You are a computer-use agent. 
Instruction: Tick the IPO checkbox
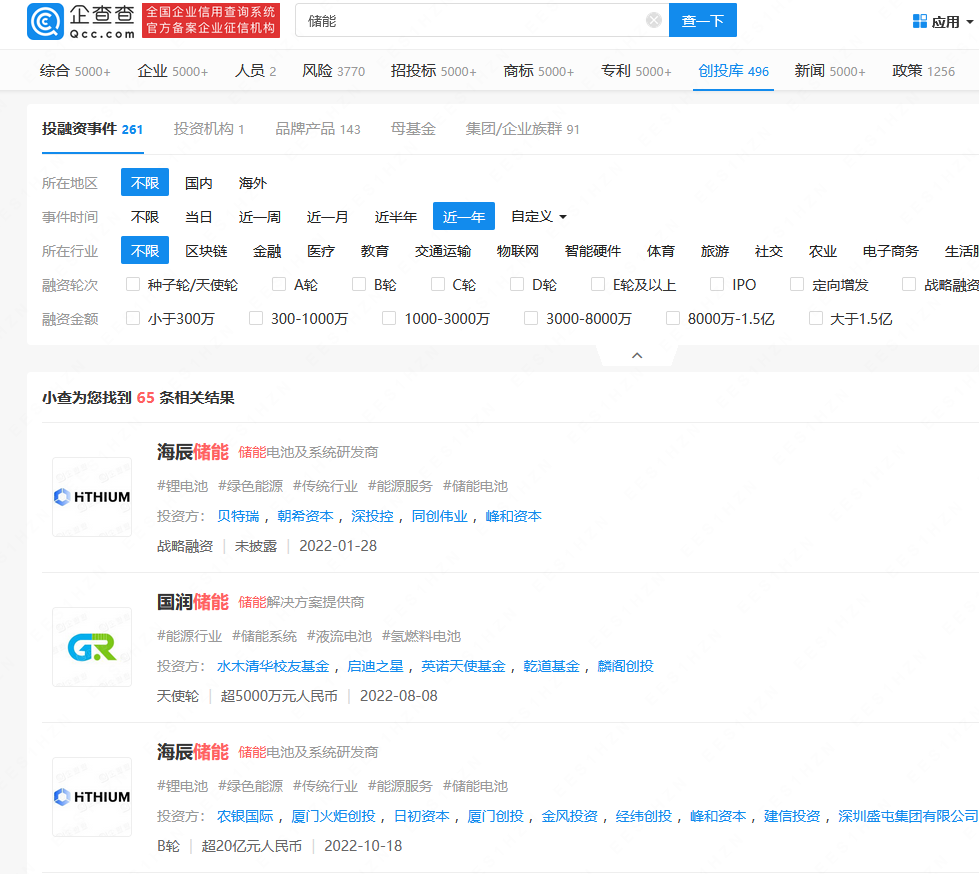(x=717, y=285)
